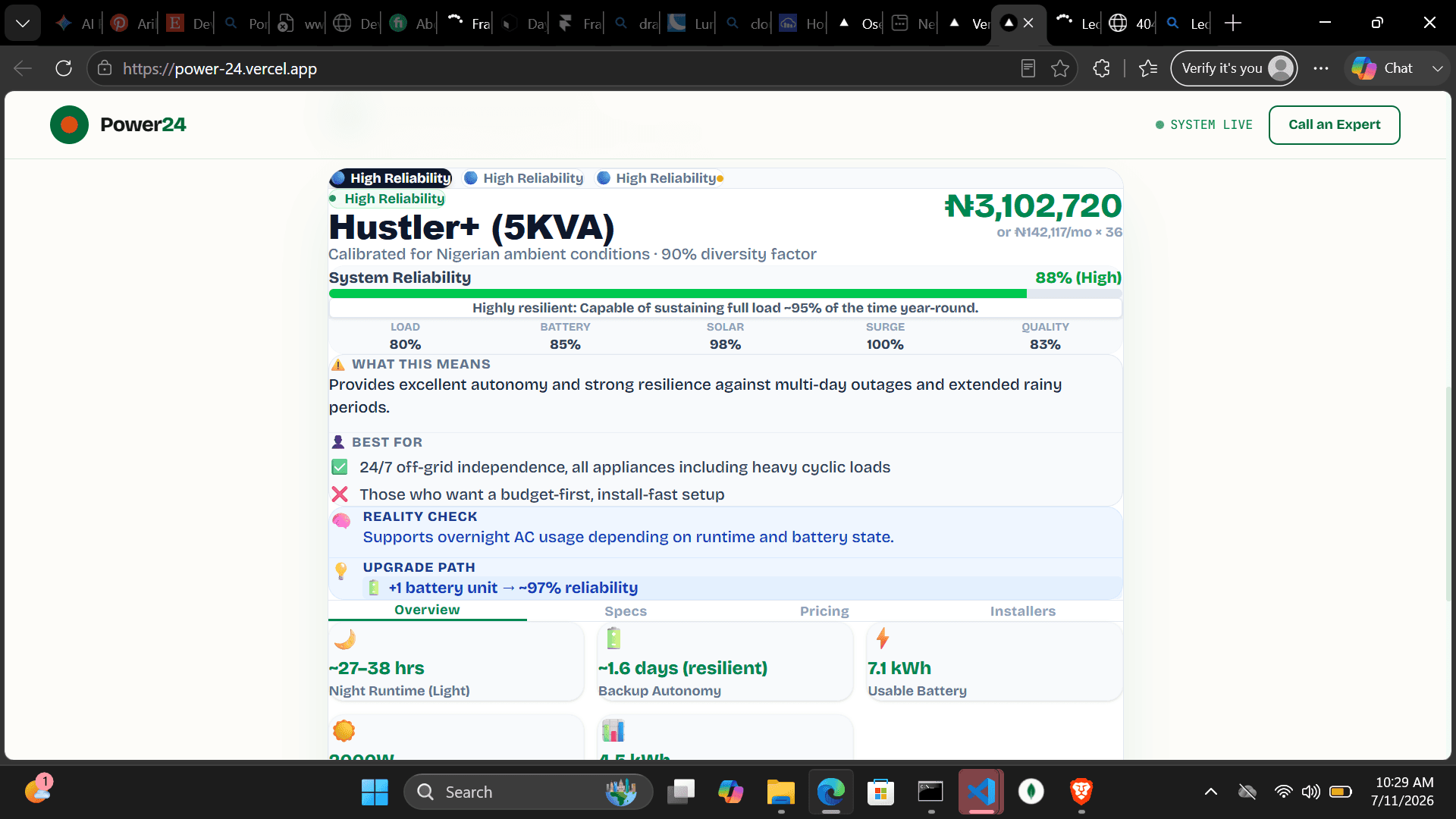Screen dimensions: 1456x819
Task: Switch to the Specs tab
Action: coord(626,611)
